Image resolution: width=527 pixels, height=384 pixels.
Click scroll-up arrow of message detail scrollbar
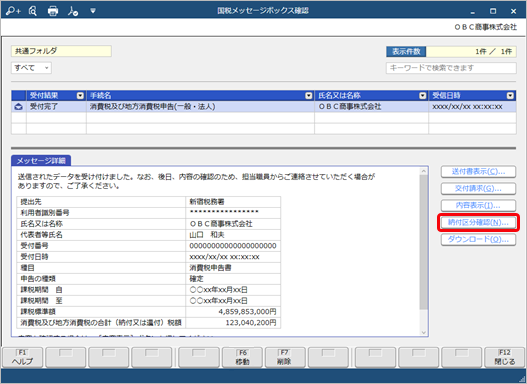pyautogui.click(x=423, y=171)
